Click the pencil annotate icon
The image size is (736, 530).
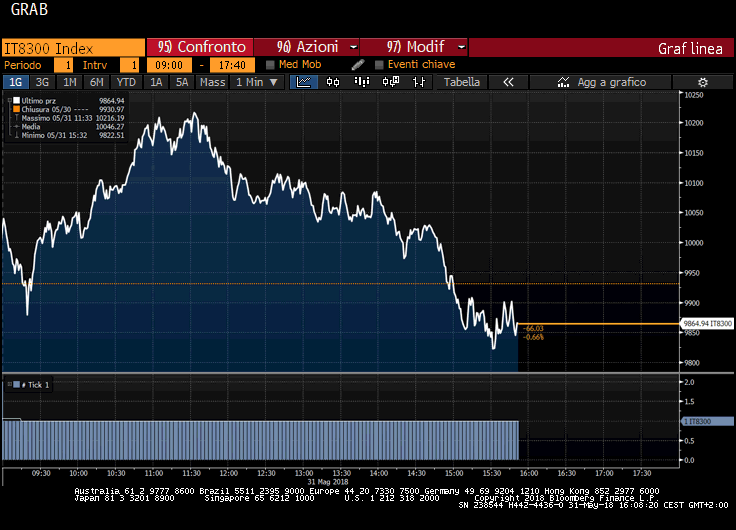[x=358, y=64]
